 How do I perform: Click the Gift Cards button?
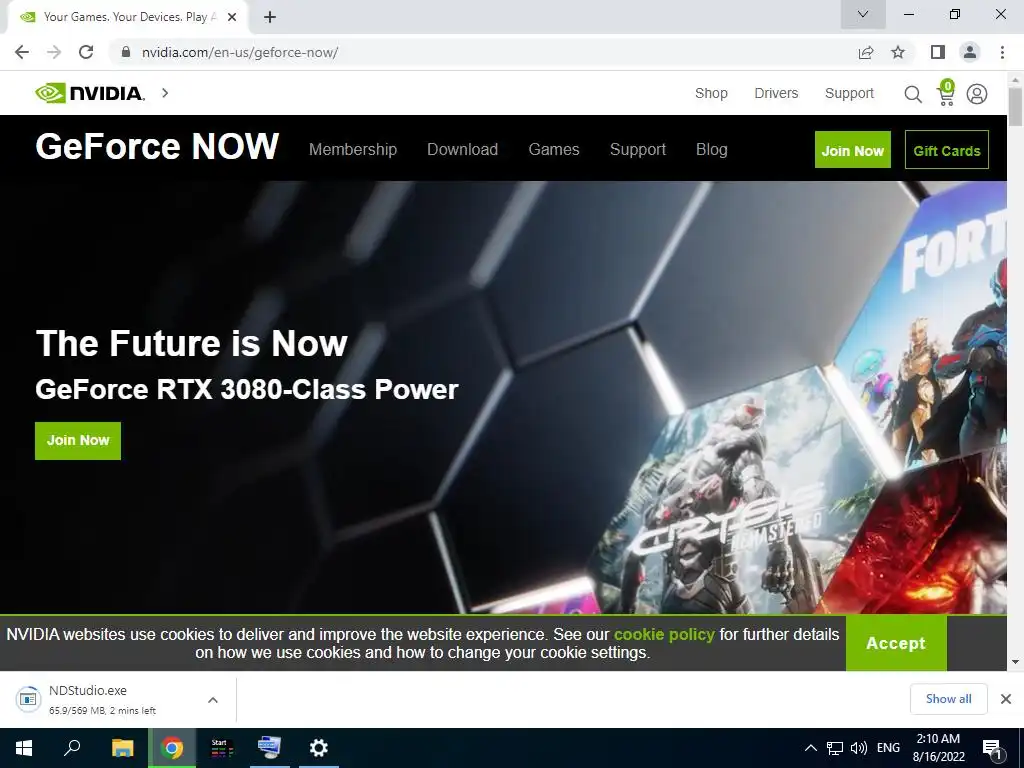click(x=947, y=150)
